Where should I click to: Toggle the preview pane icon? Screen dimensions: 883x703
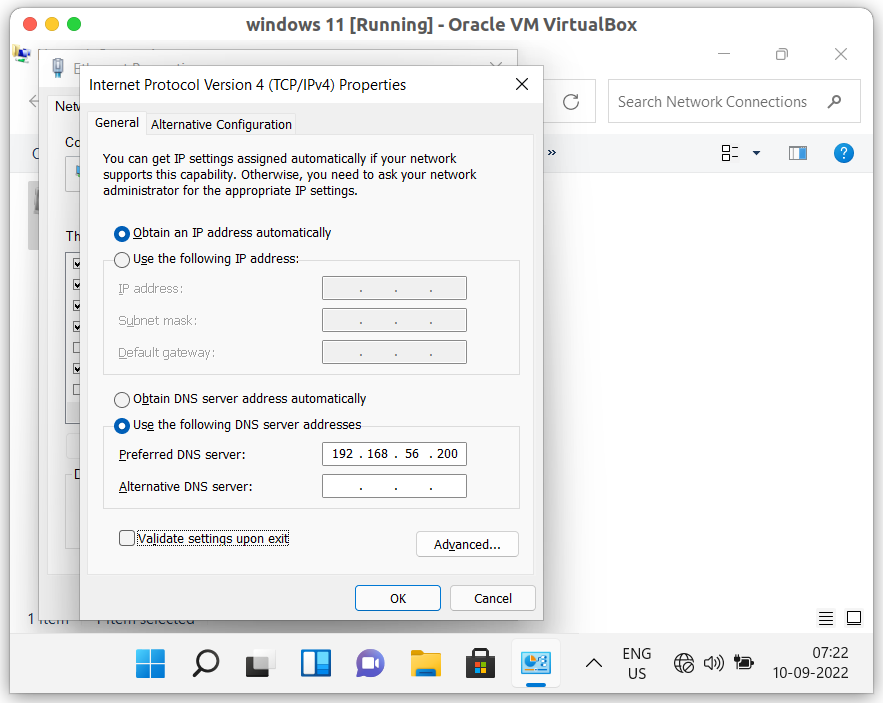797,153
